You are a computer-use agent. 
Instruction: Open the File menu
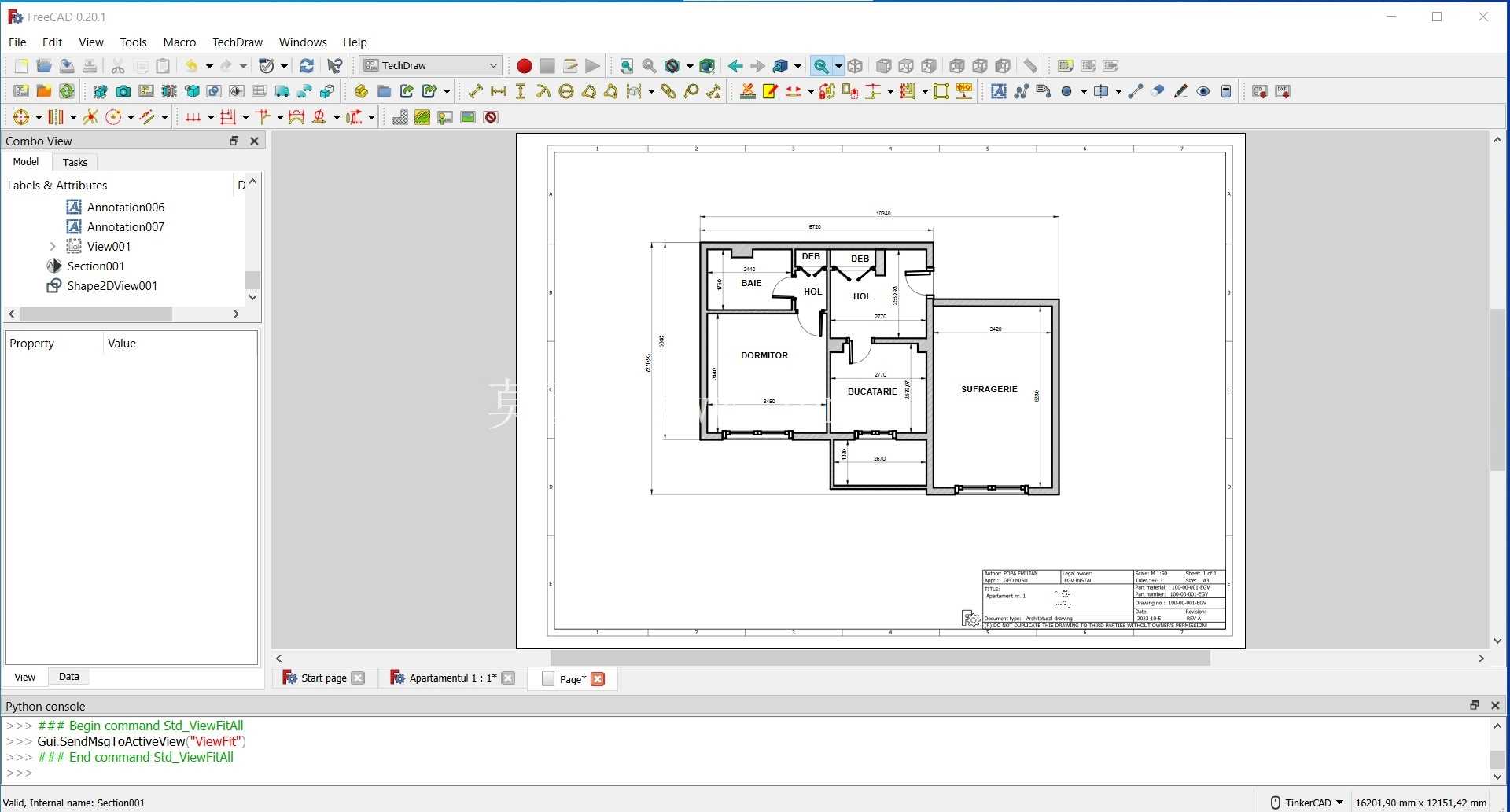click(17, 42)
